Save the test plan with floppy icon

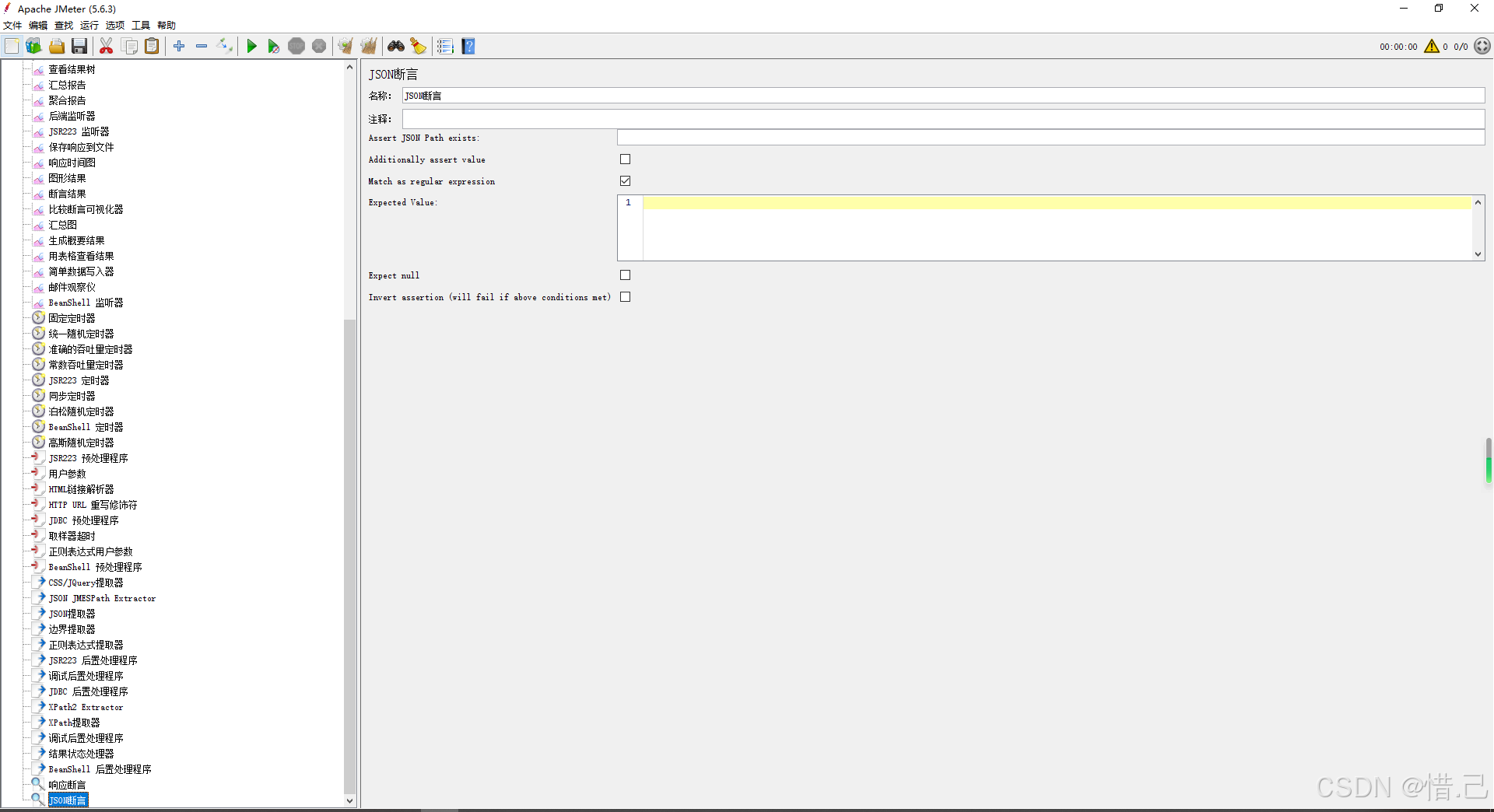tap(79, 47)
